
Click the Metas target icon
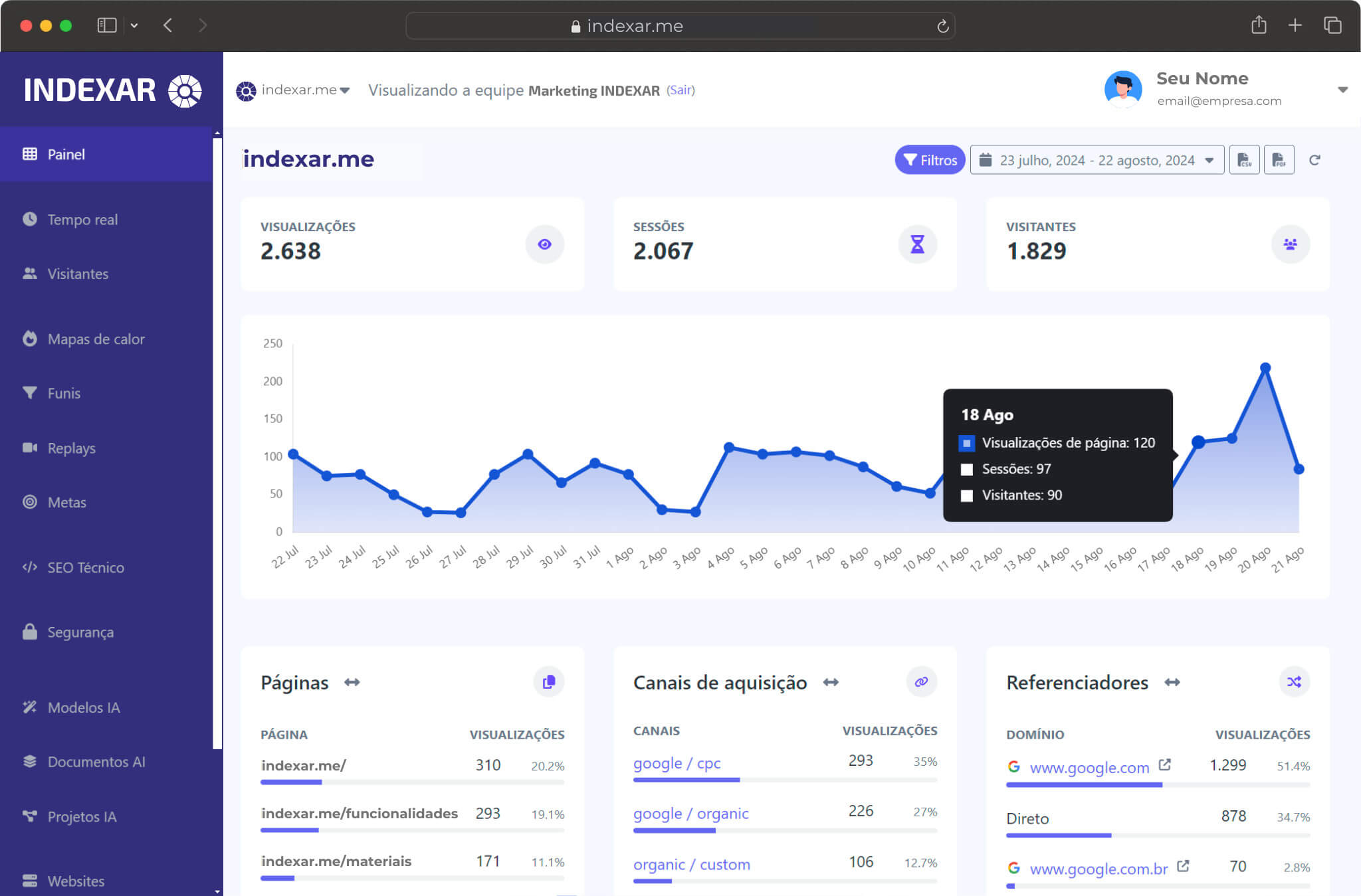[x=30, y=502]
